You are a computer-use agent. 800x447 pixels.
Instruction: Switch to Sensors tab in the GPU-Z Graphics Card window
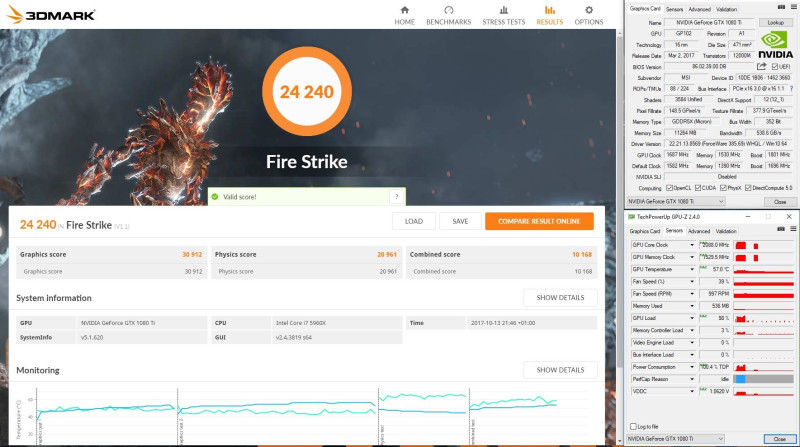pyautogui.click(x=674, y=9)
